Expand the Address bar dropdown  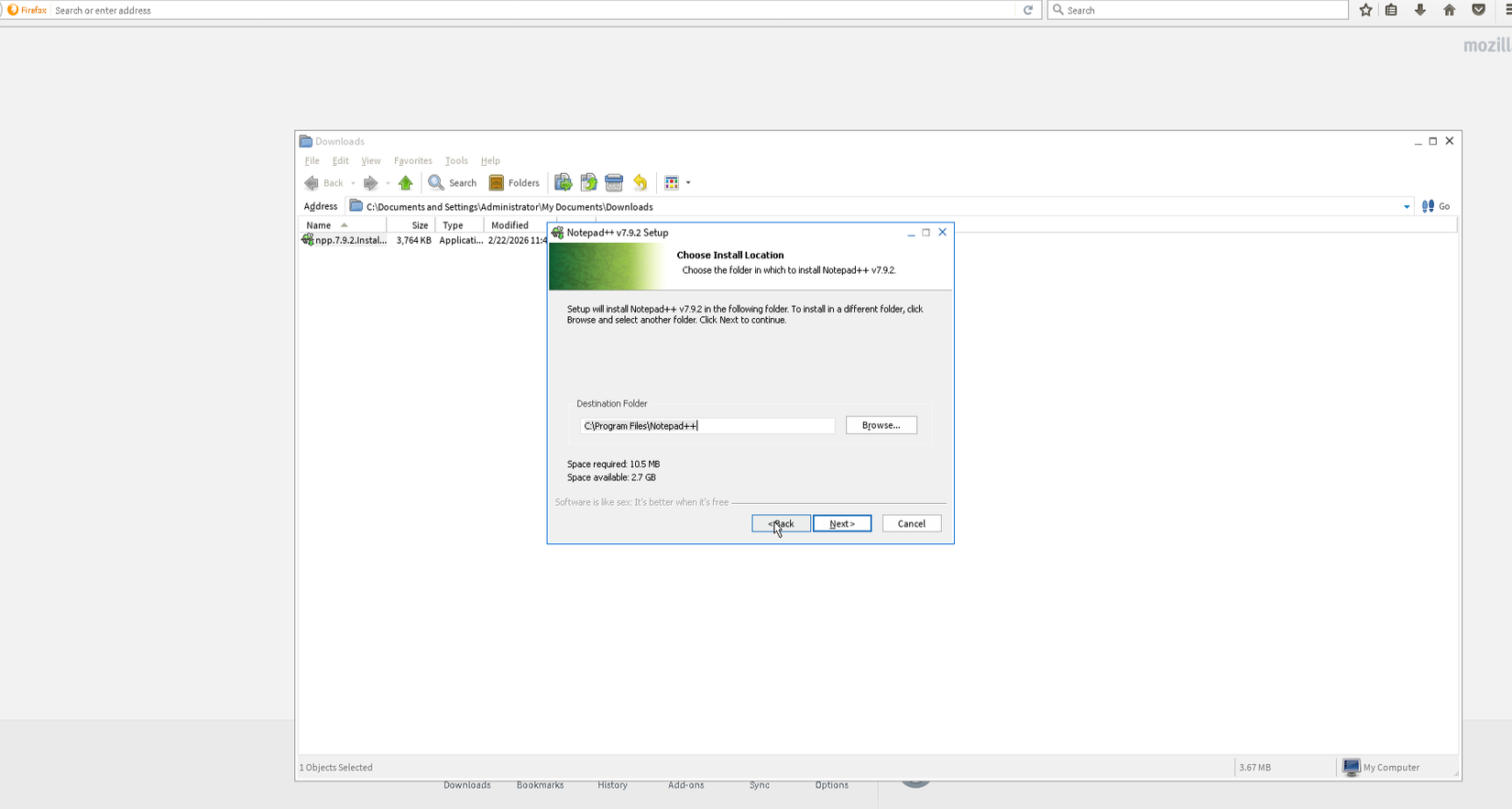(1407, 207)
